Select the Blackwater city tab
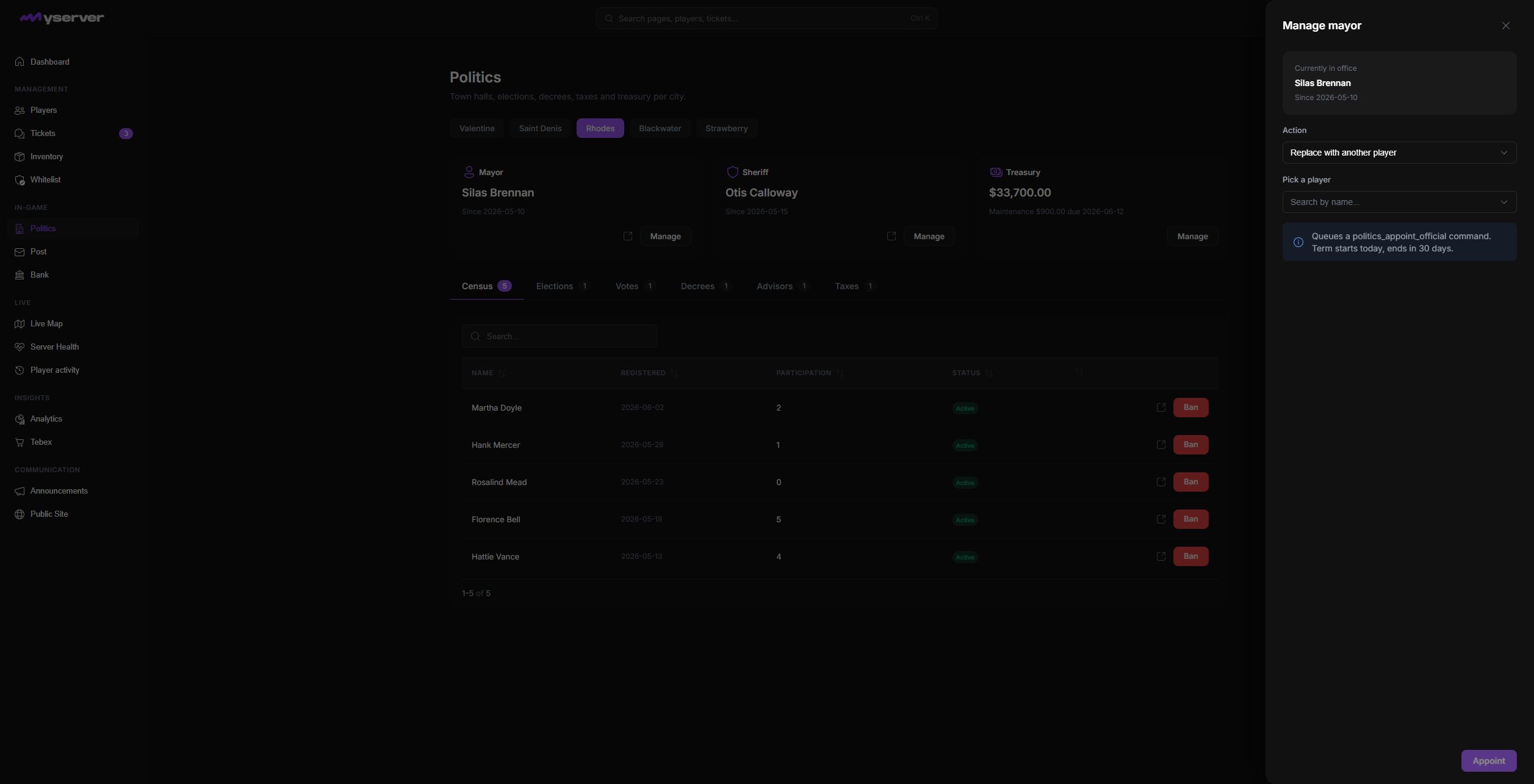The width and height of the screenshot is (1534, 784). point(660,128)
